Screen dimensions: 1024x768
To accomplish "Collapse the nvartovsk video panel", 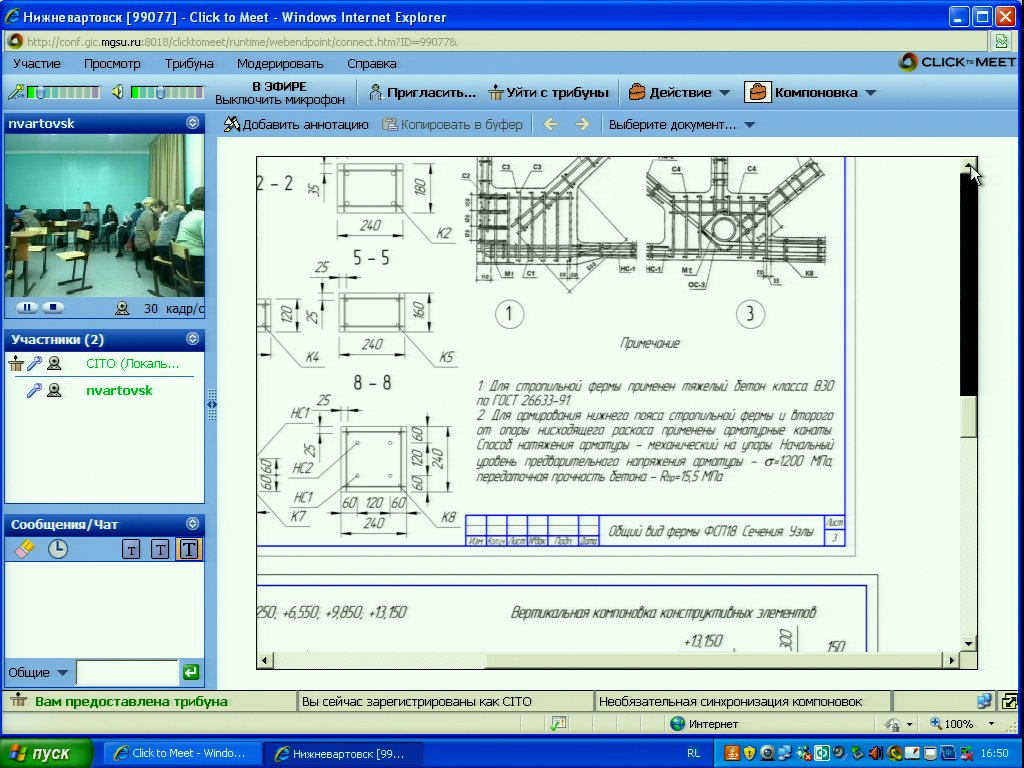I will pos(192,123).
